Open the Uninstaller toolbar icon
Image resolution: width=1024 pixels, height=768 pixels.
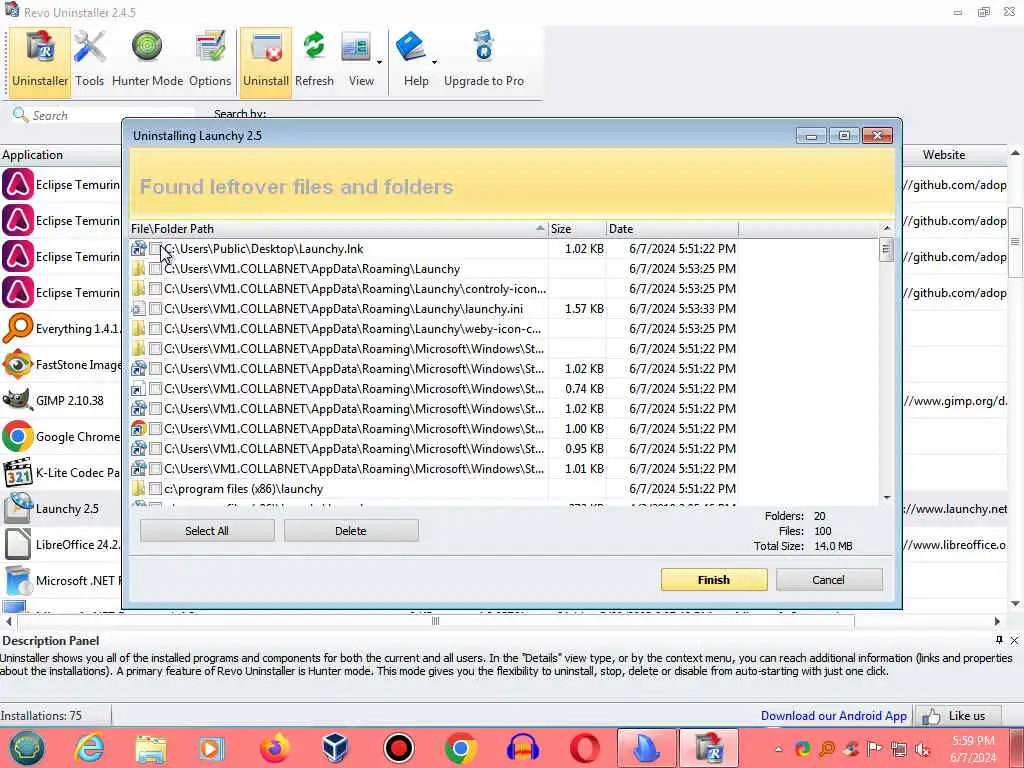click(x=40, y=61)
